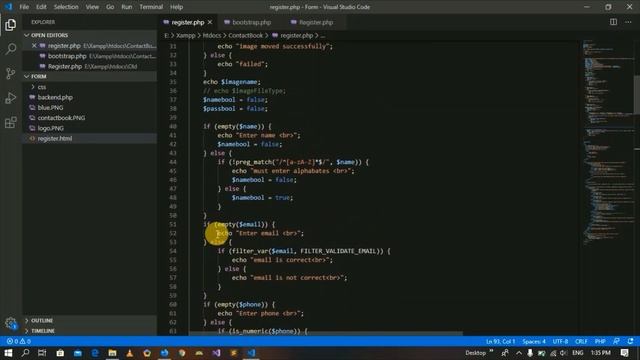
Task: Open Task View on the taskbar
Action: click(x=42, y=353)
